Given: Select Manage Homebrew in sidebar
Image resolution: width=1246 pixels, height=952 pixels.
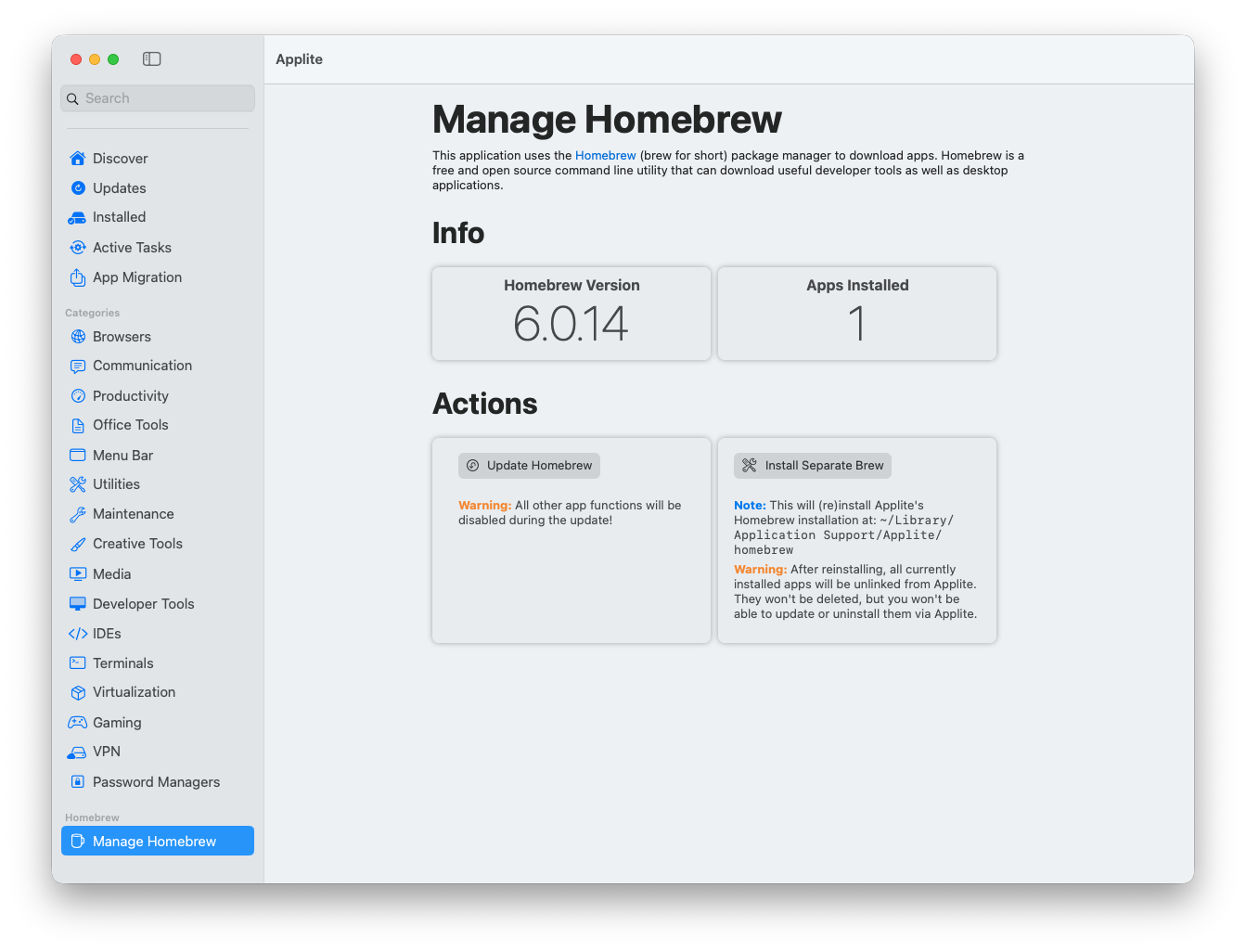Looking at the screenshot, I should coord(158,842).
